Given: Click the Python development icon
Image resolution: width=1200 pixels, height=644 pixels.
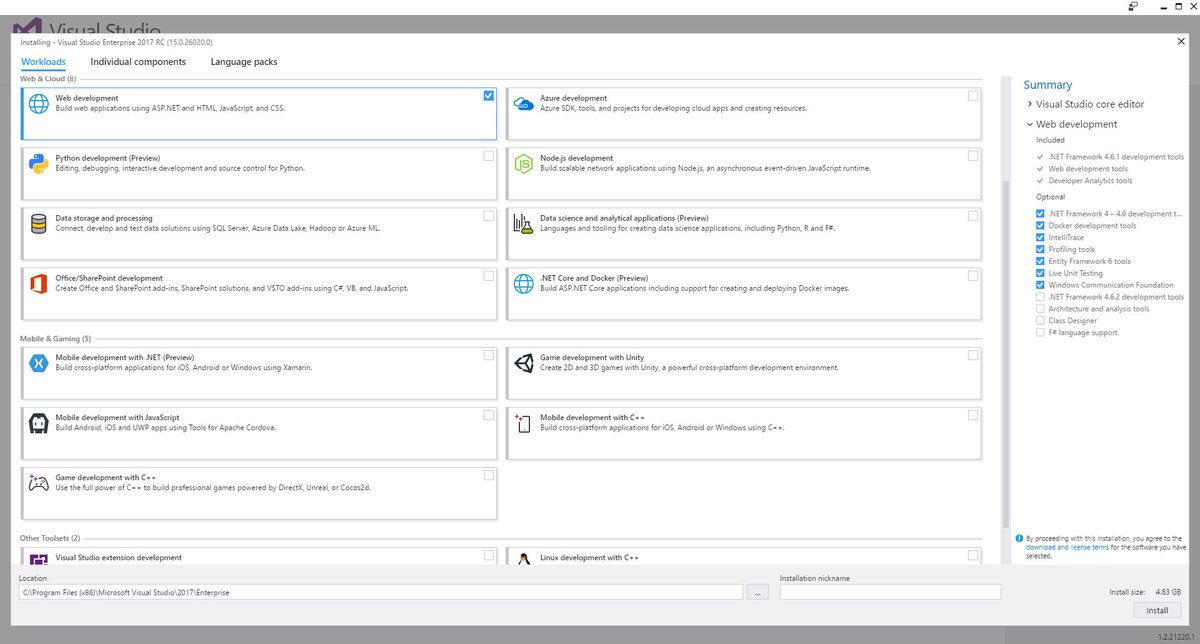Looking at the screenshot, I should (39, 163).
